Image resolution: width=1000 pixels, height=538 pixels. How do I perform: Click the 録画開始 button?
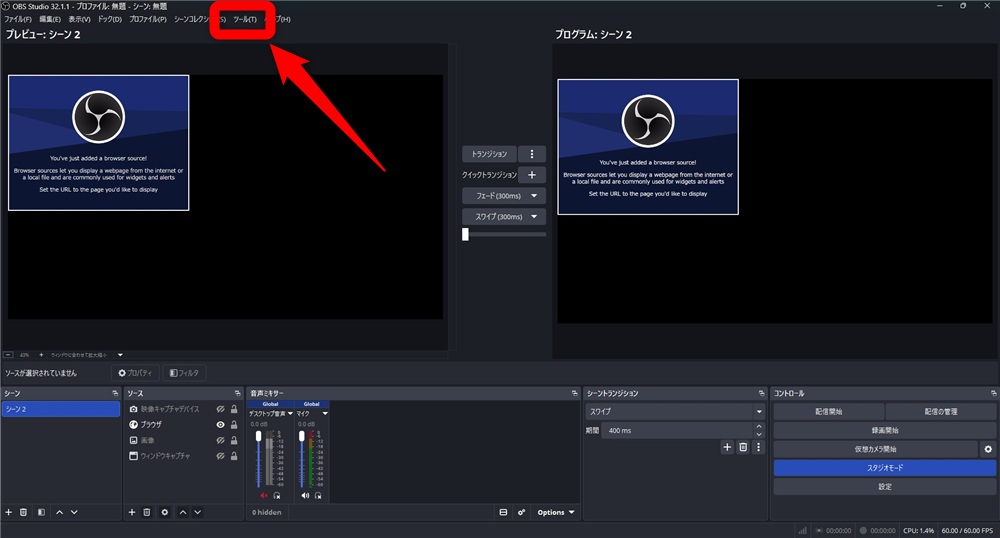[x=885, y=430]
